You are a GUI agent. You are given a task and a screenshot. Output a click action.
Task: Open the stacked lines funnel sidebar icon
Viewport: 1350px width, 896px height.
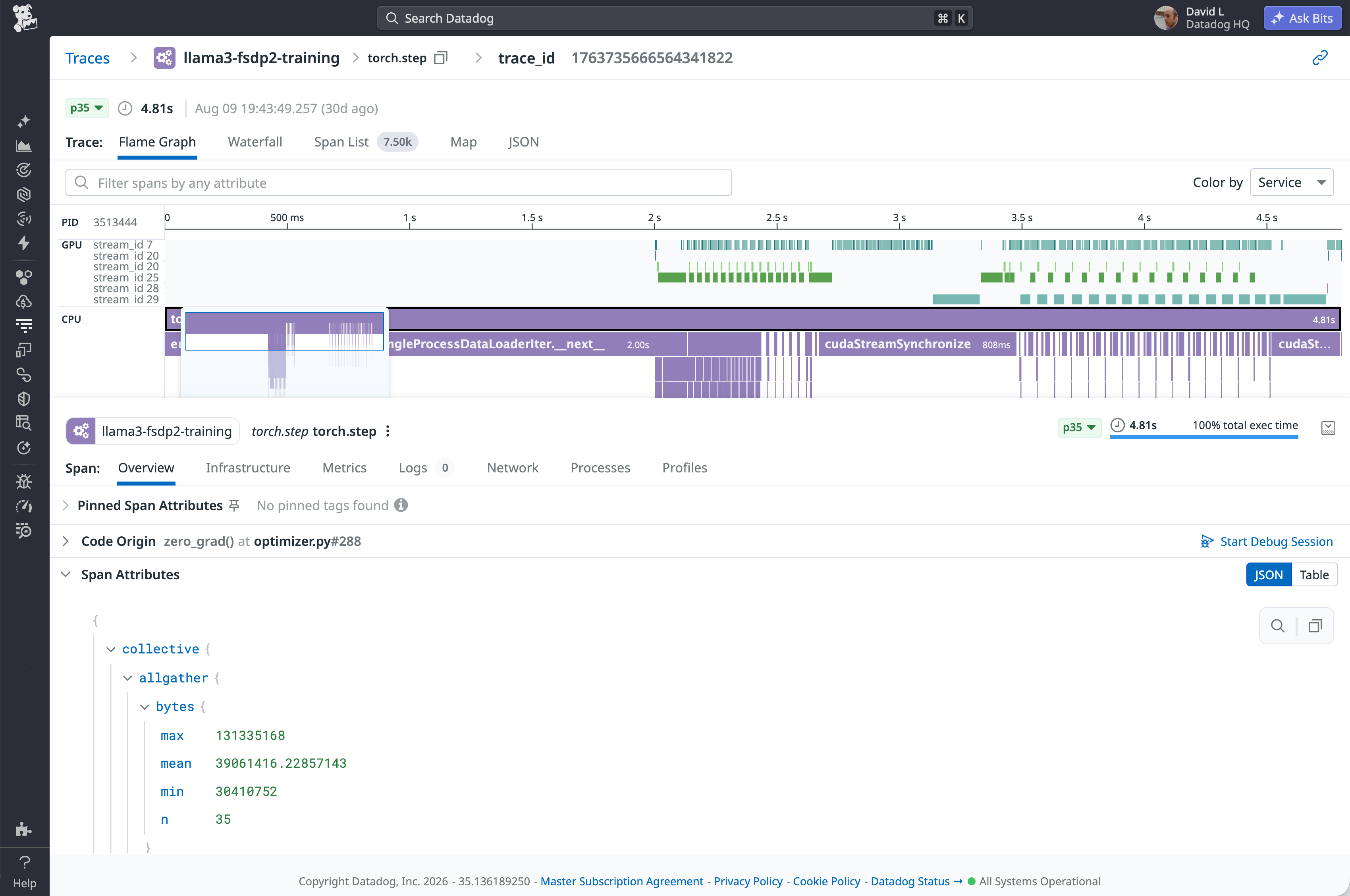[24, 326]
